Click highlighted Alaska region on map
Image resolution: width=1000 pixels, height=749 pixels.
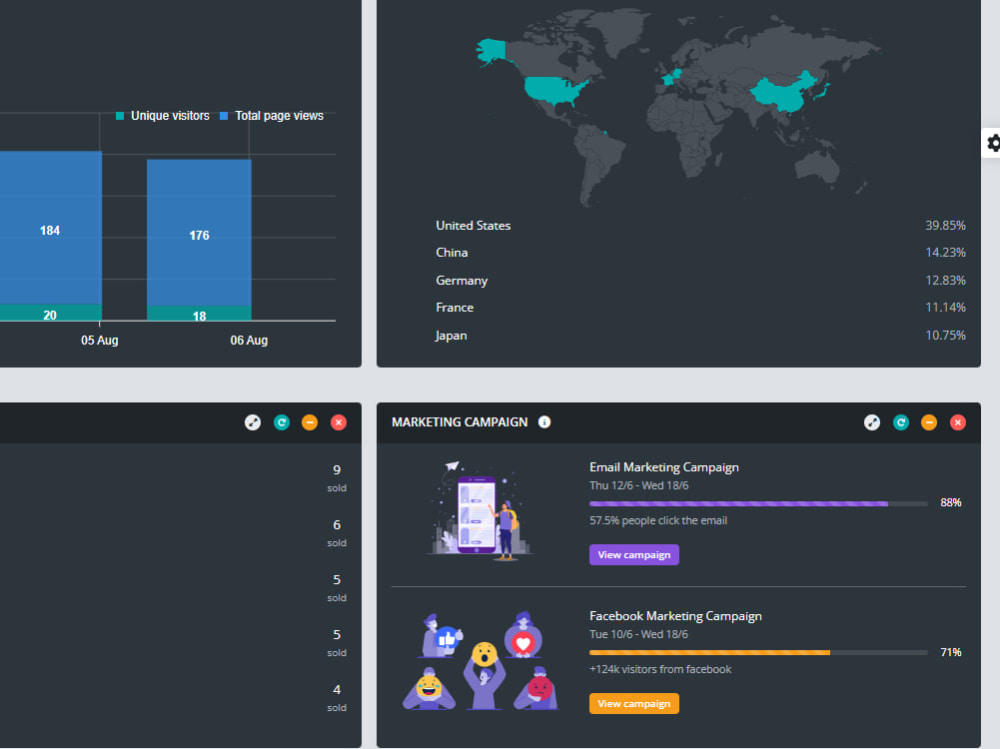[x=491, y=51]
